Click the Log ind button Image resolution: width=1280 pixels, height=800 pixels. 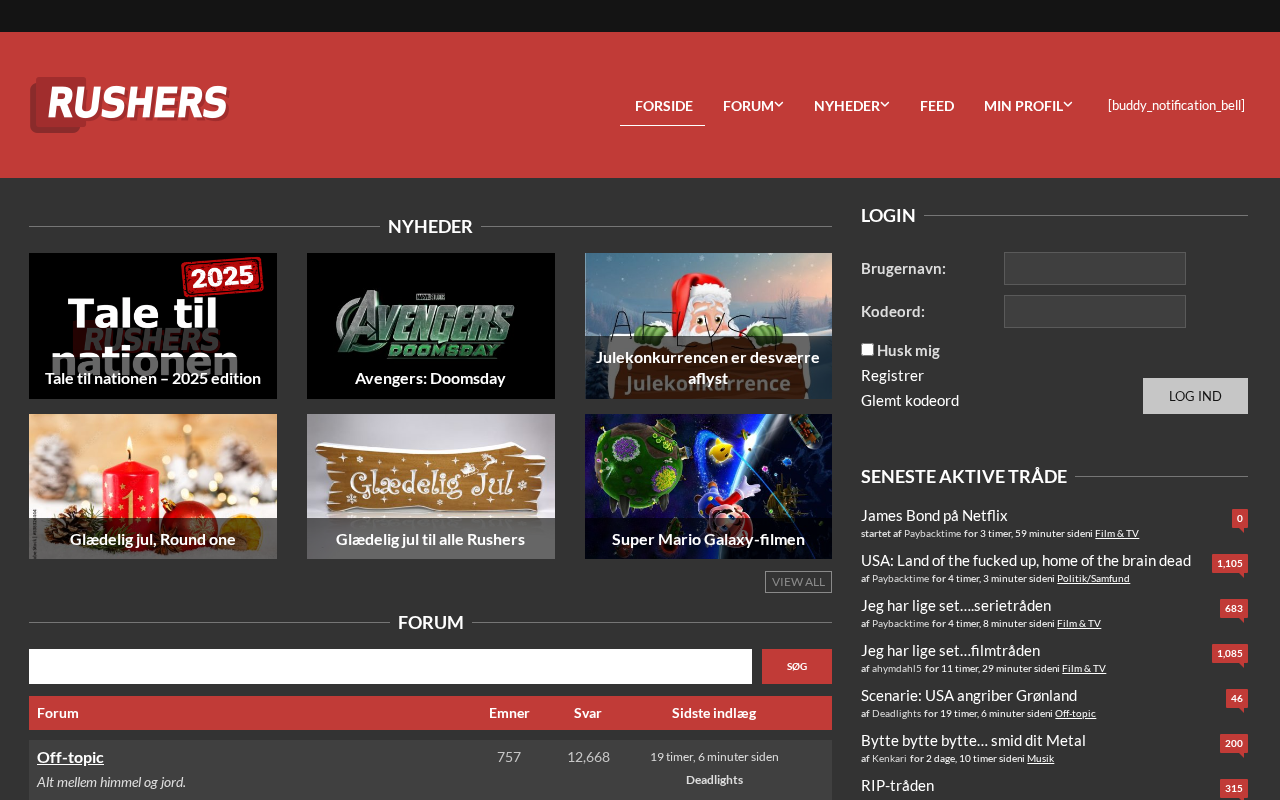tap(1195, 396)
